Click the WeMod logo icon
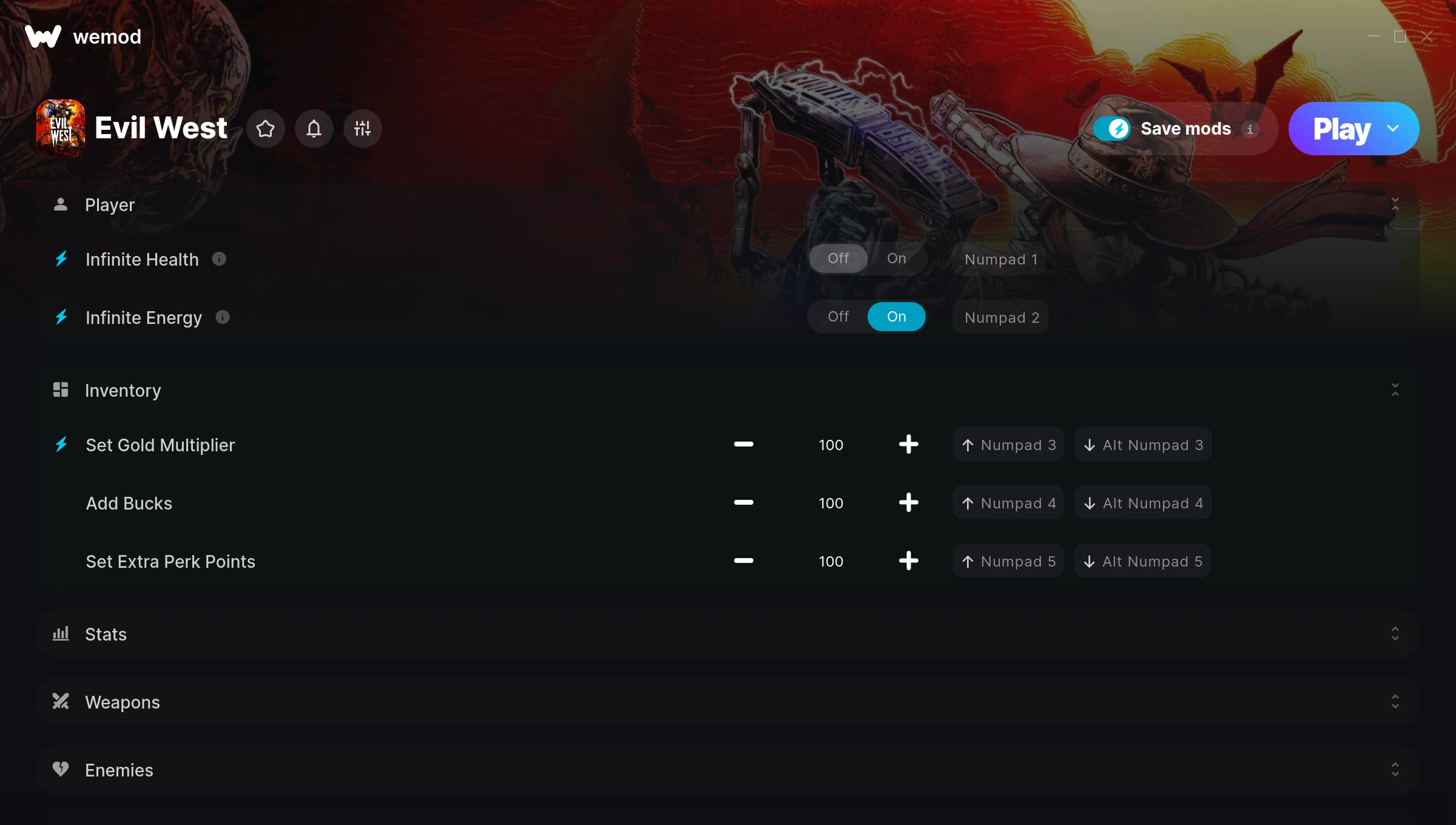 tap(43, 36)
